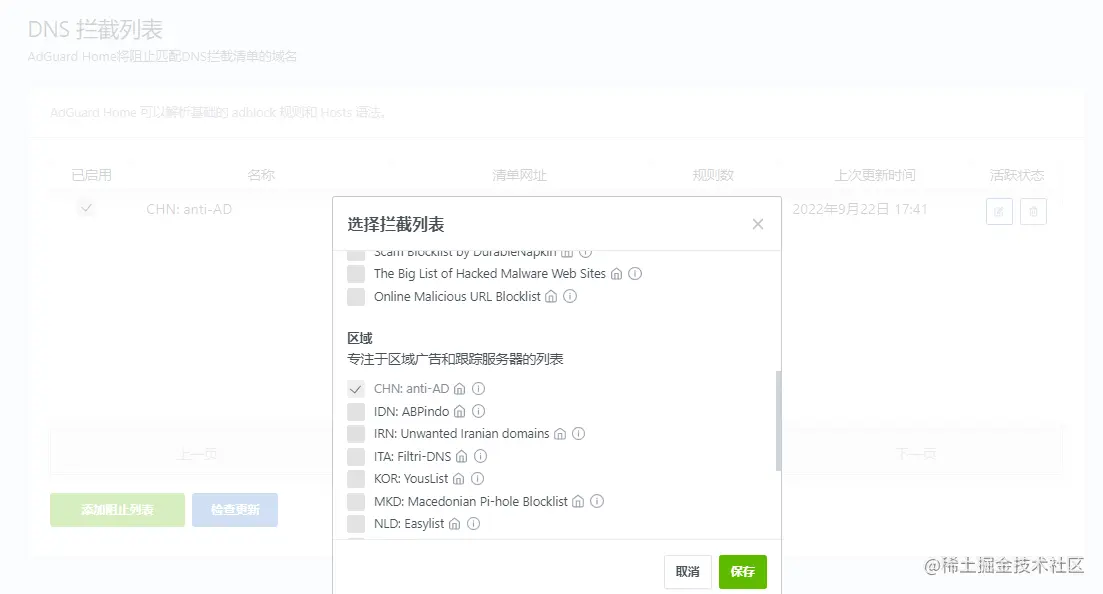Open homepage icon for MKD: Macedonian Pi-hole Blocklist

click(x=578, y=501)
